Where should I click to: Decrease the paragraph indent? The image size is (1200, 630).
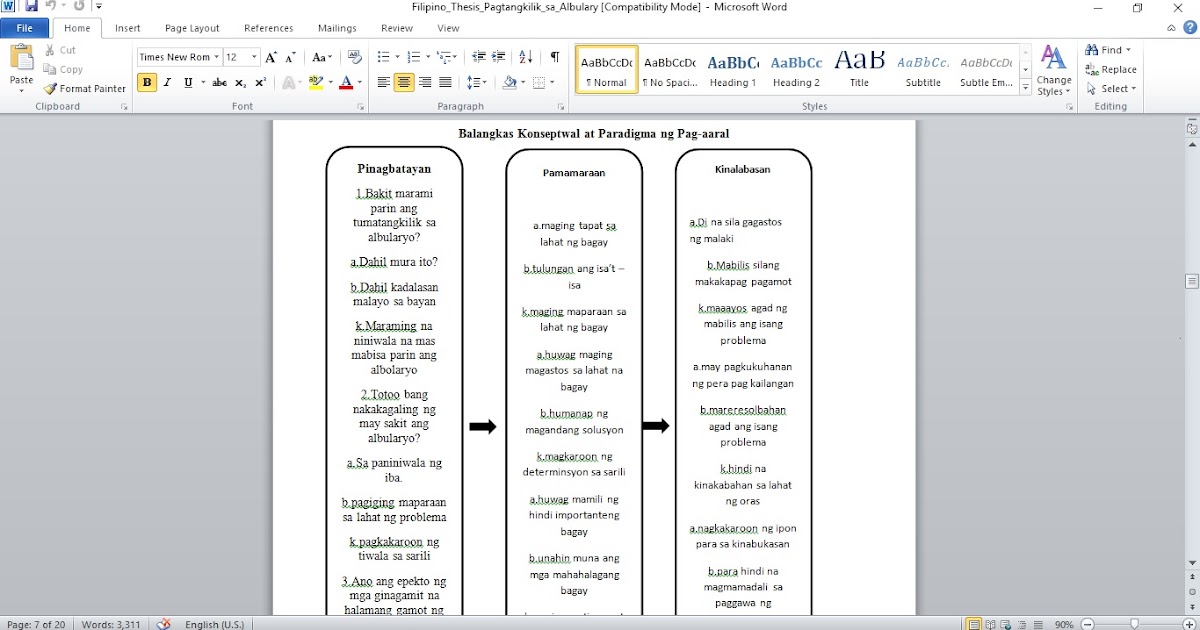pyautogui.click(x=478, y=57)
